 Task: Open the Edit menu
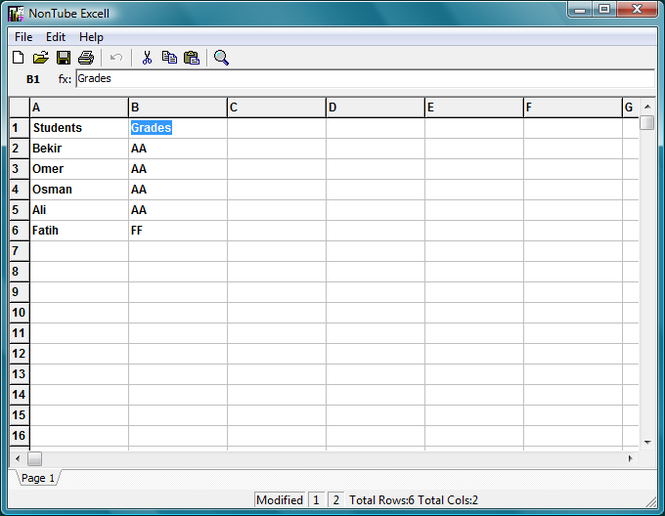[x=56, y=37]
